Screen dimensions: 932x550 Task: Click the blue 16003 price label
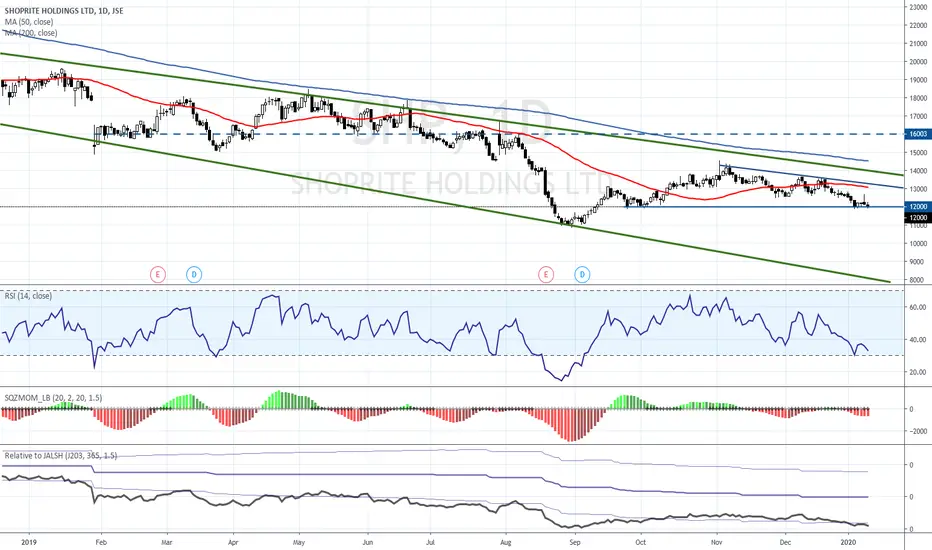point(917,134)
